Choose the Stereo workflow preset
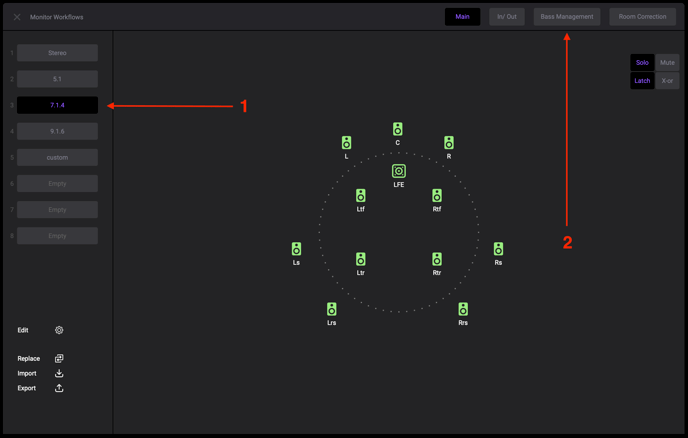 (x=57, y=52)
